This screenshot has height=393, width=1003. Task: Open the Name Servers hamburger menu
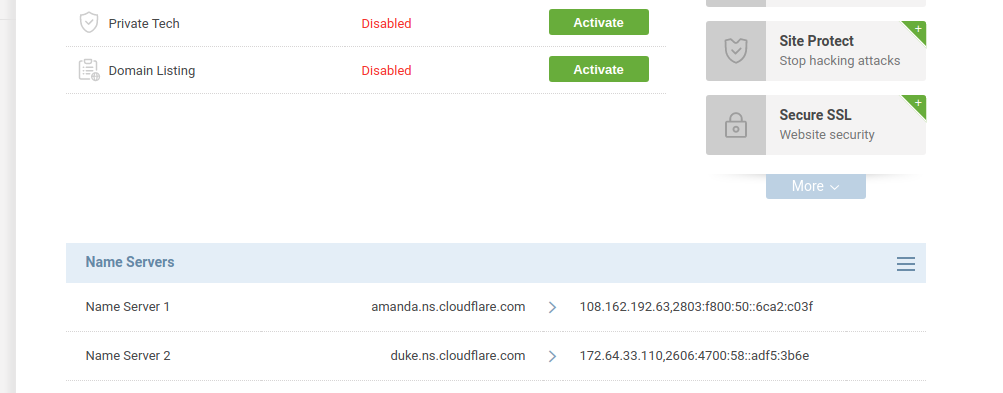905,264
